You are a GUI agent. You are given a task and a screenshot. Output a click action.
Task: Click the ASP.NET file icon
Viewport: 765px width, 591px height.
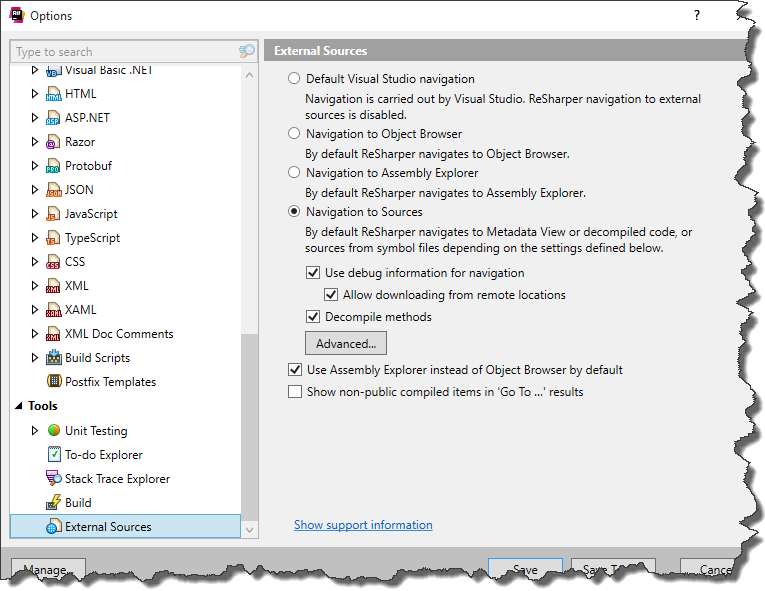(x=53, y=118)
